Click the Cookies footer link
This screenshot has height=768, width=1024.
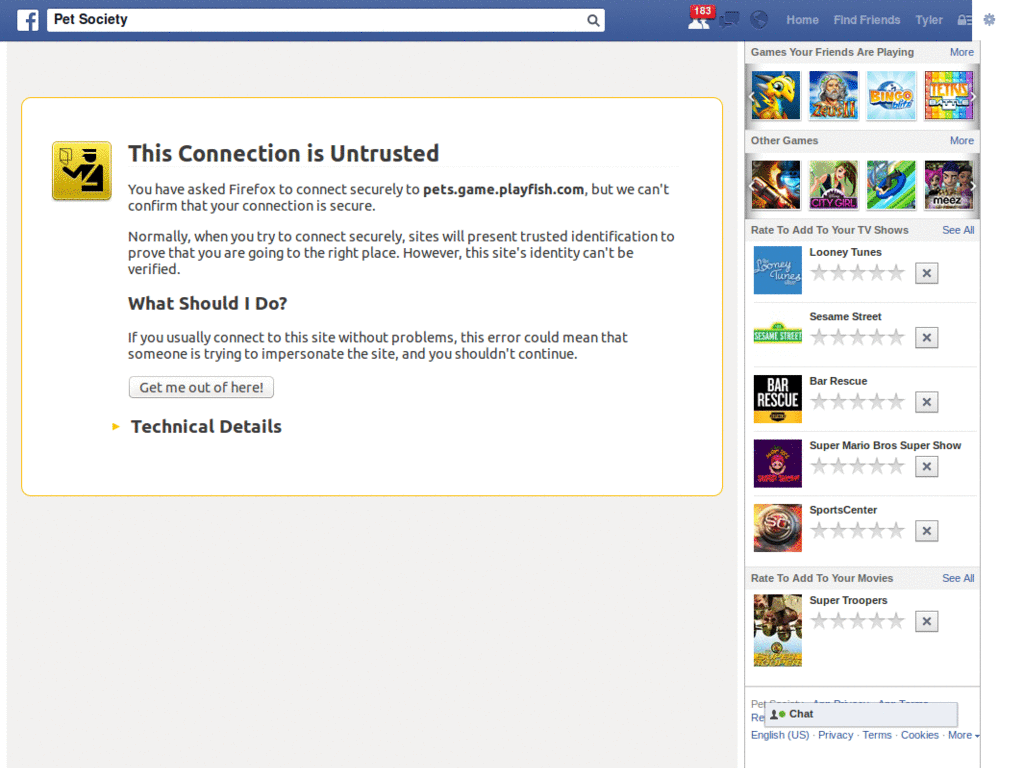click(920, 735)
